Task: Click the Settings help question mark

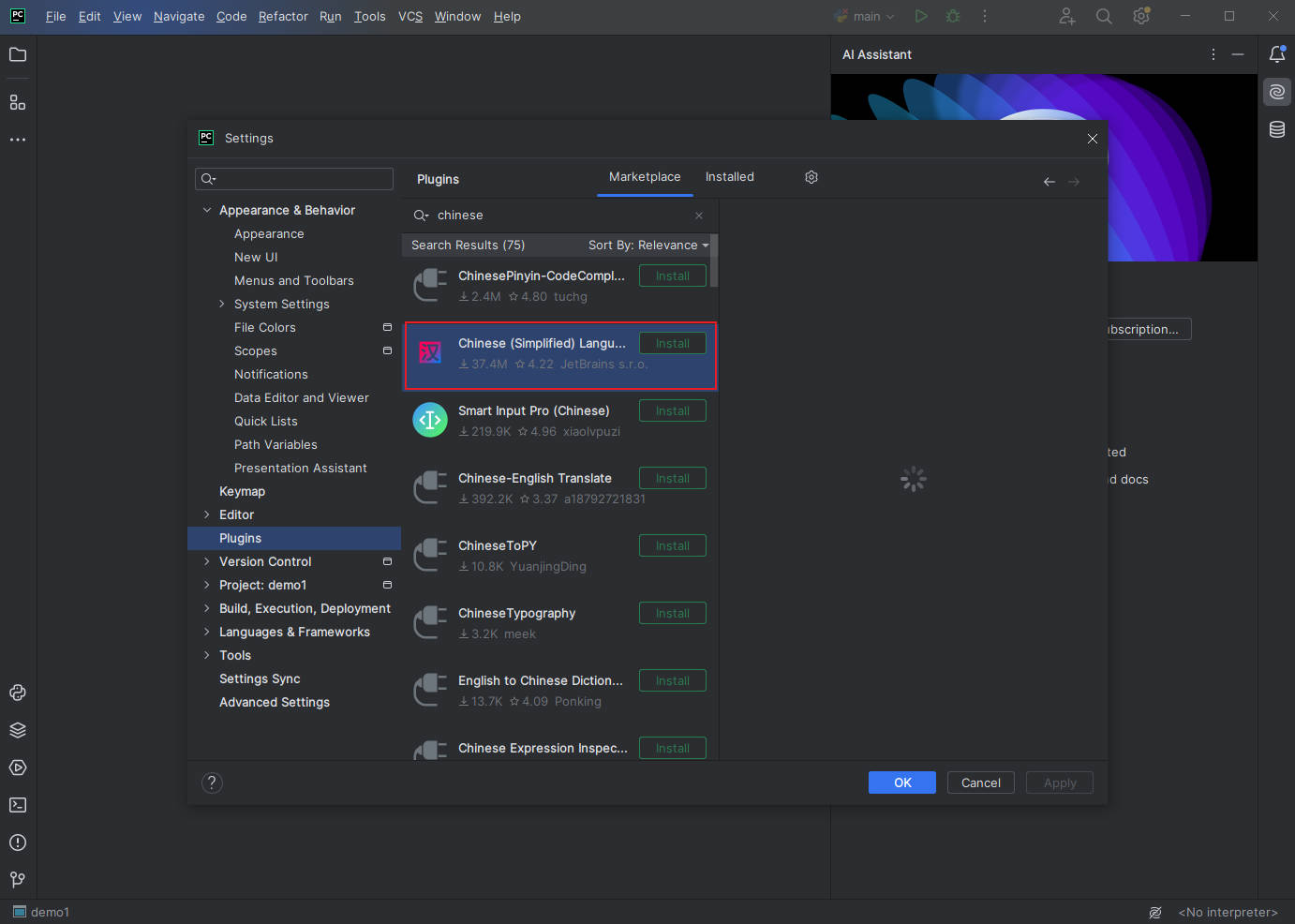Action: coord(212,782)
